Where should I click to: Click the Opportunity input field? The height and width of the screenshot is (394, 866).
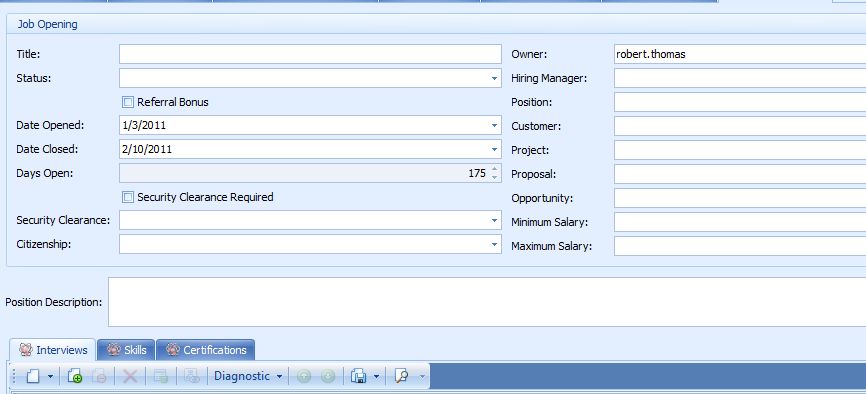pos(740,198)
